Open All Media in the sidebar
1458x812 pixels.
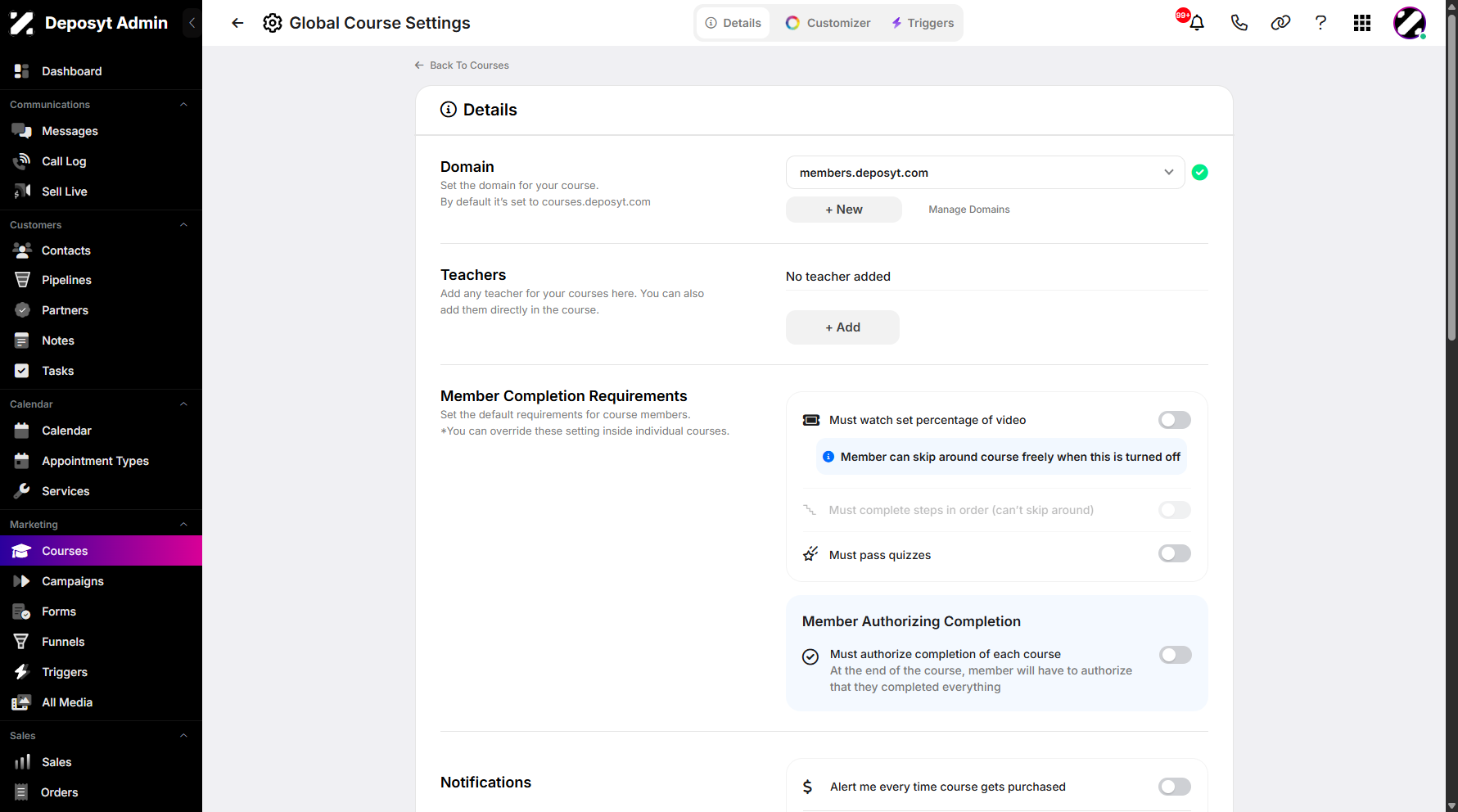coord(101,702)
